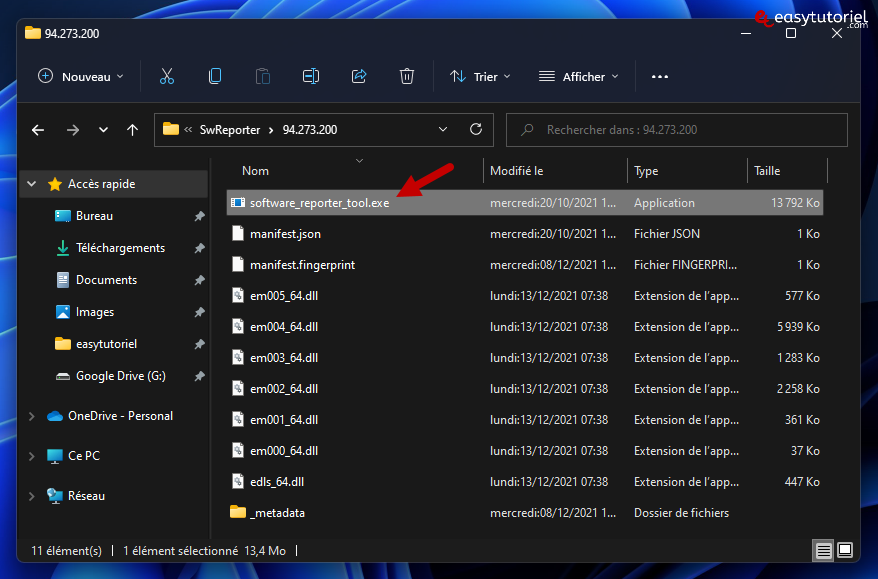
Task: Click the Dossier de fichiers type cell
Action: pyautogui.click(x=681, y=513)
